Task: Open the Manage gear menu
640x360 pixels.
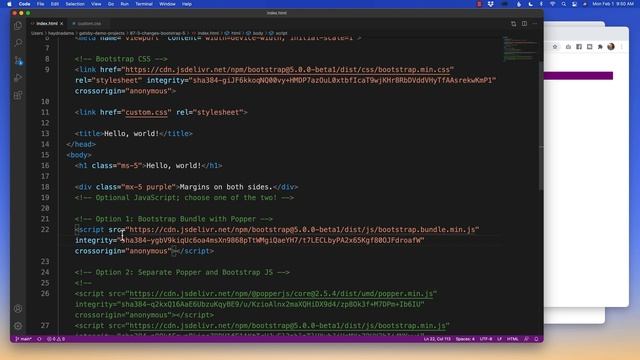Action: (18, 326)
